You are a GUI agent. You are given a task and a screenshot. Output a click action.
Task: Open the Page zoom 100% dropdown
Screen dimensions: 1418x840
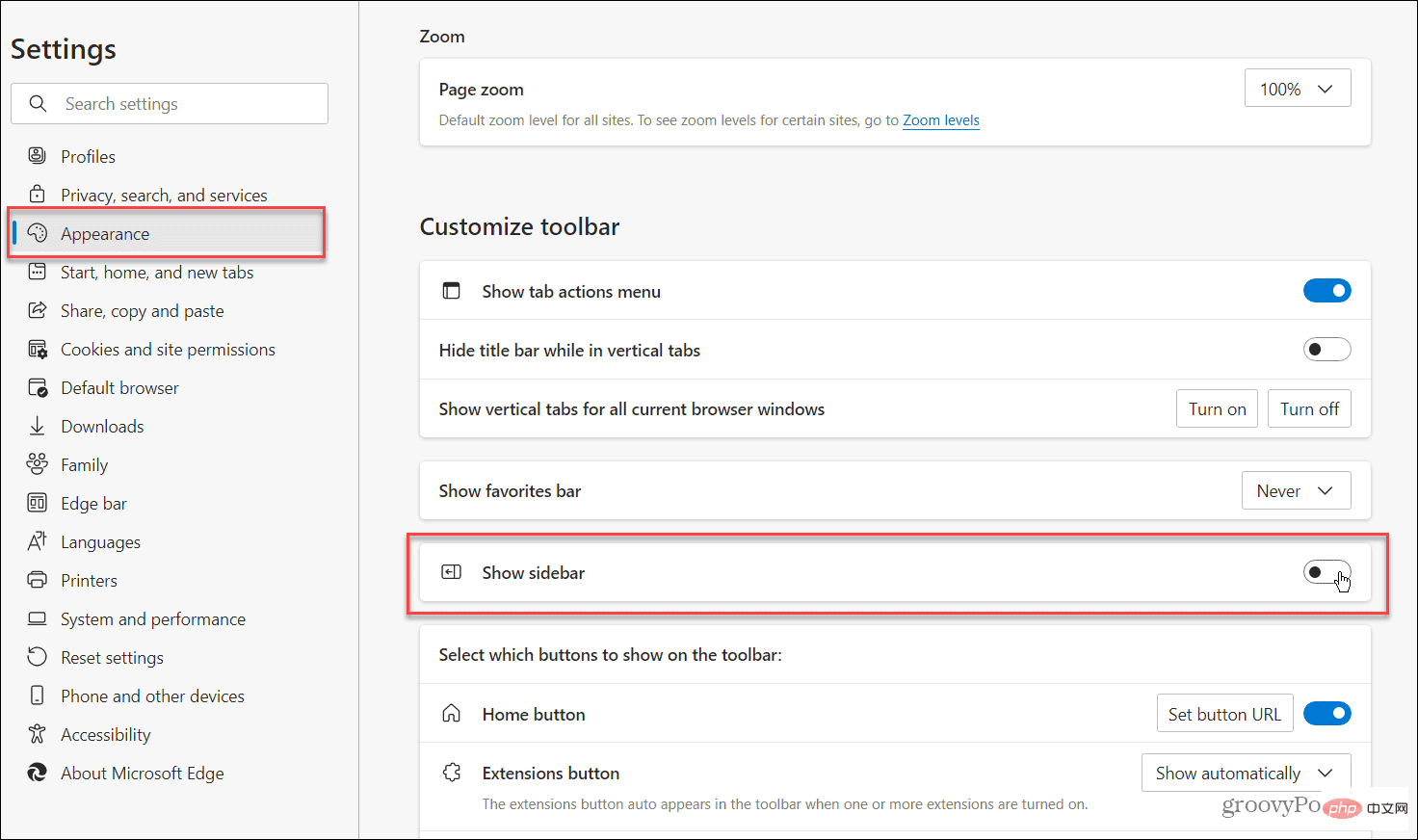[1298, 89]
